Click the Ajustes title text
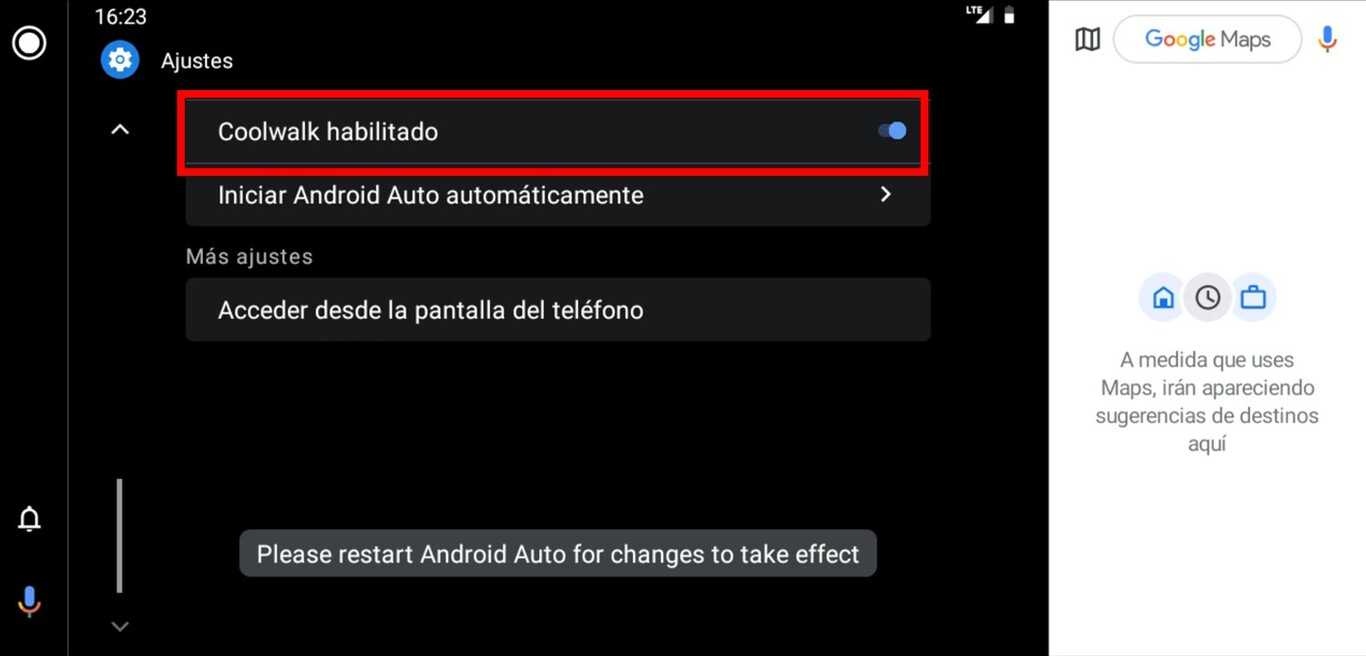 (197, 61)
